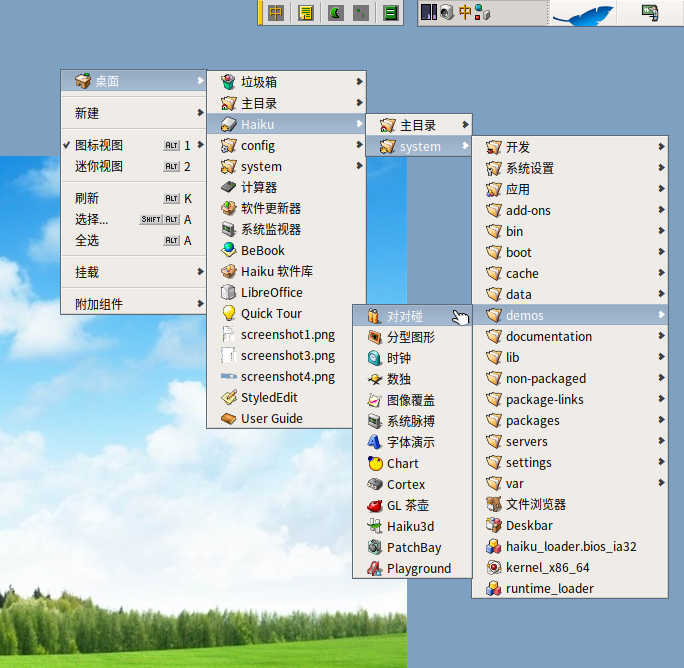Open the packages folder entry
The width and height of the screenshot is (684, 668).
tap(570, 420)
